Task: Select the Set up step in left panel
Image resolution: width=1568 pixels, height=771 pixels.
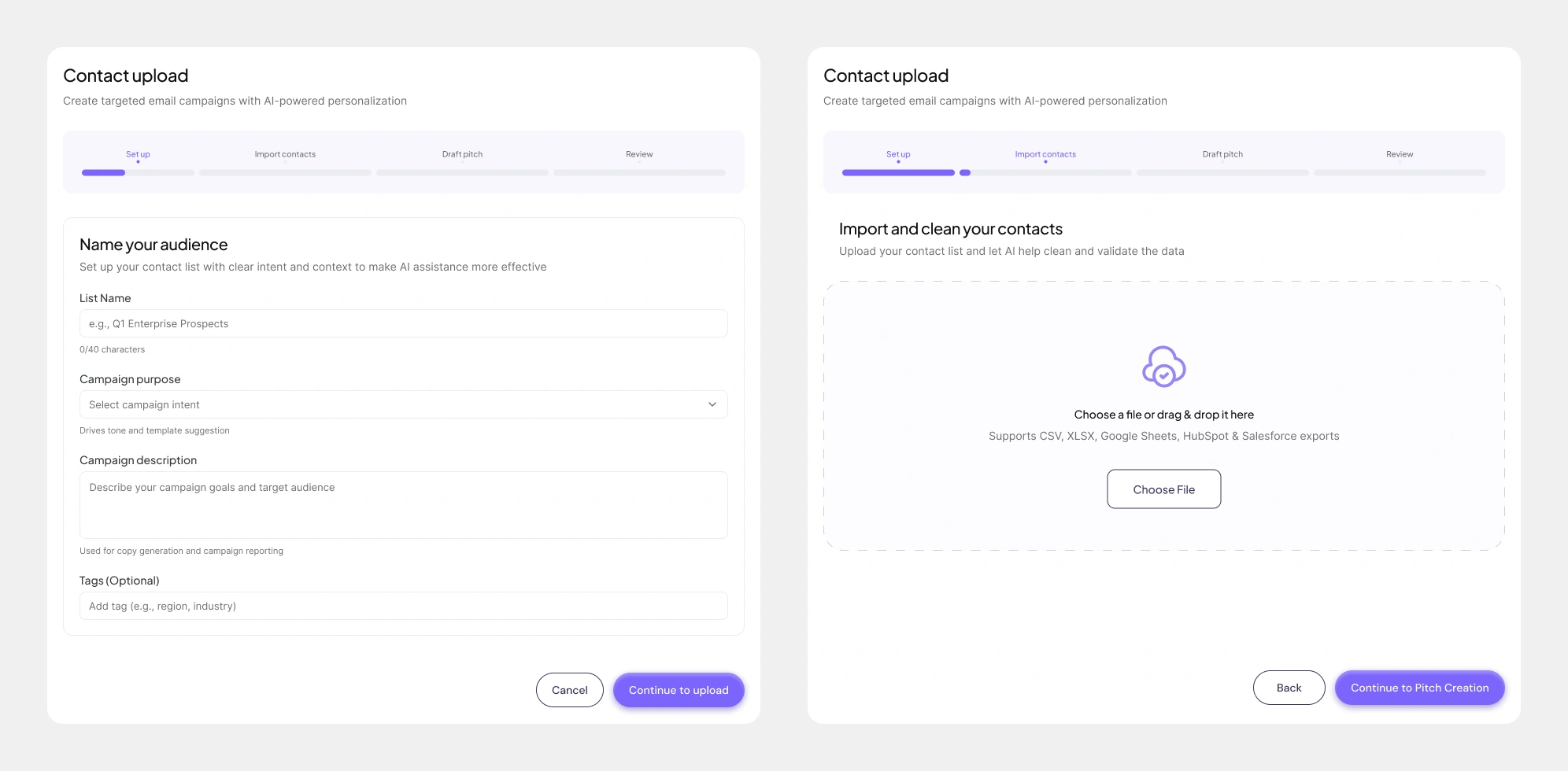Action: point(138,154)
